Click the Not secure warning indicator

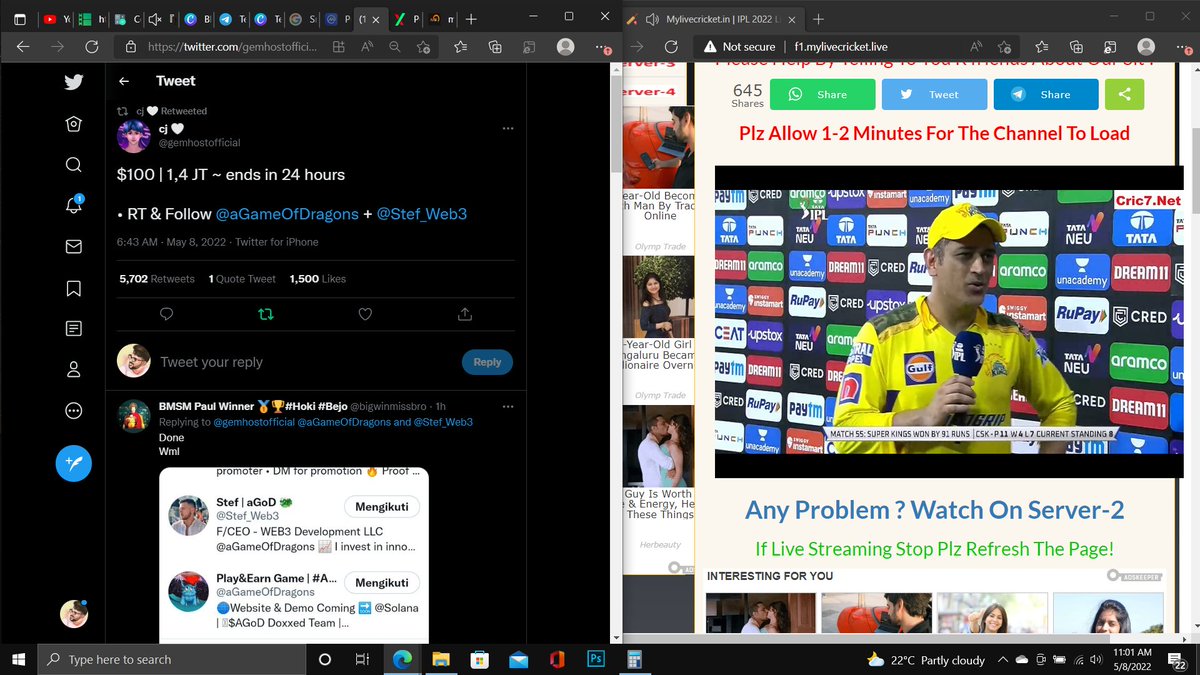tap(738, 47)
